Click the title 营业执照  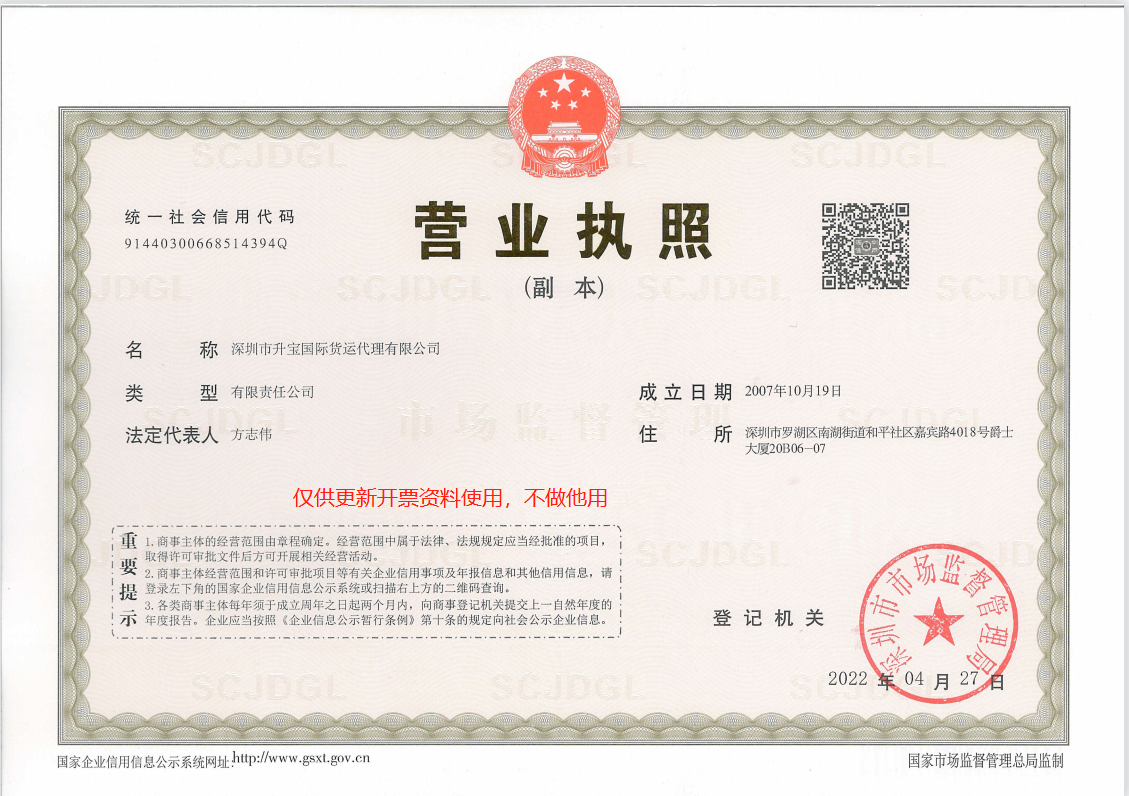pos(563,232)
